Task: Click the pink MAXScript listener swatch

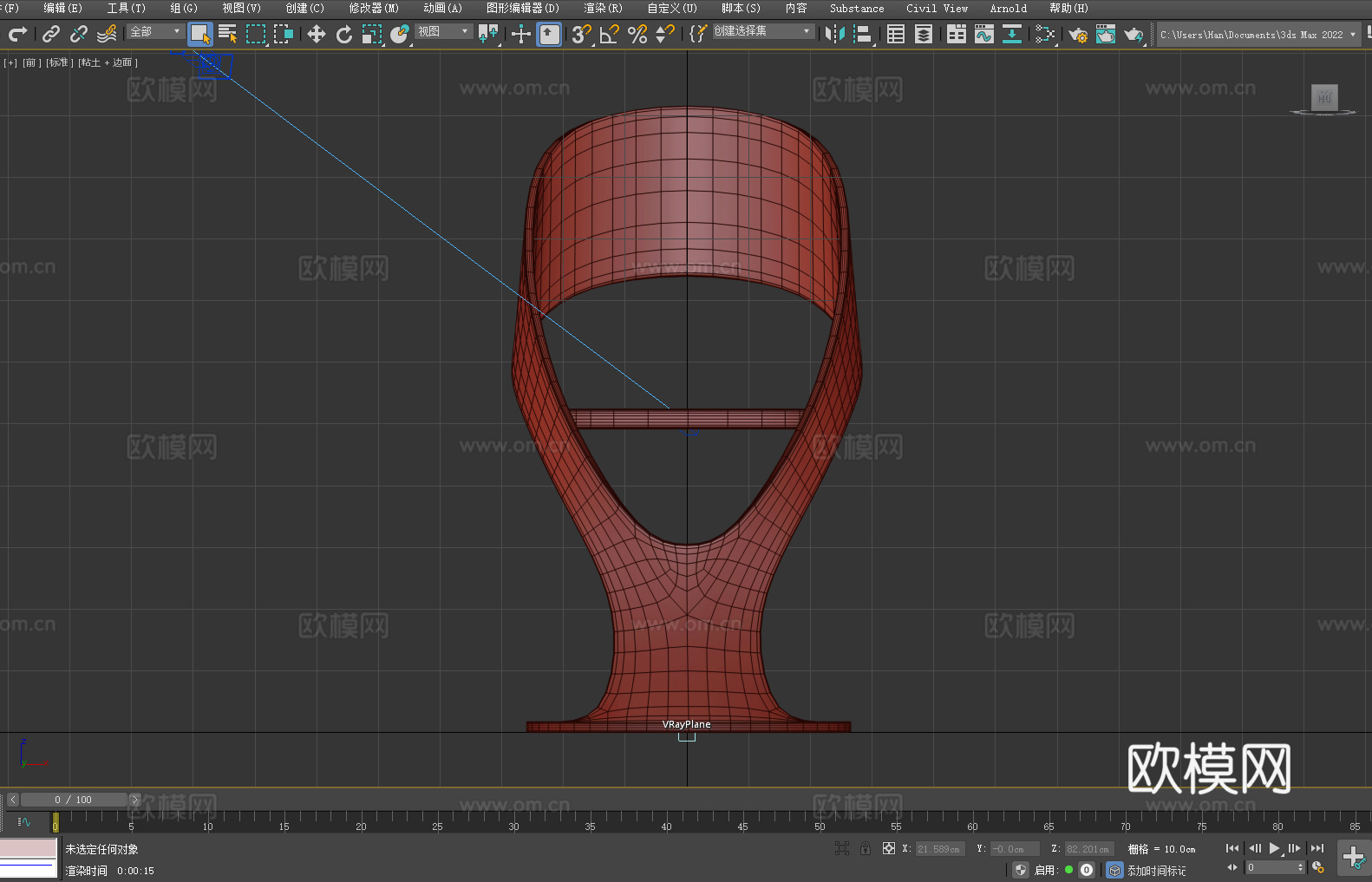Action: 29,848
